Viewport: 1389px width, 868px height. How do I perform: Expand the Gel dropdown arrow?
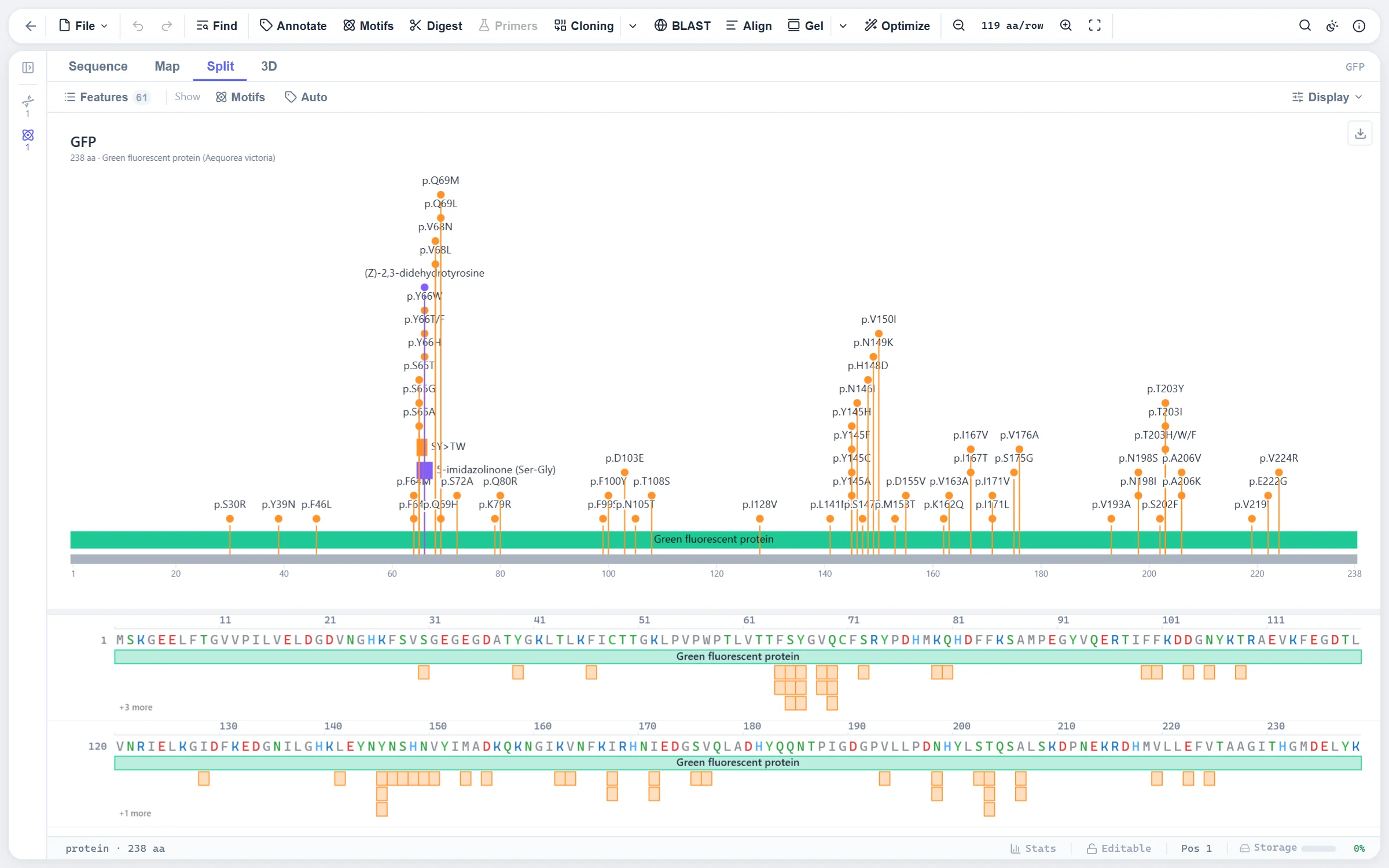click(x=843, y=25)
